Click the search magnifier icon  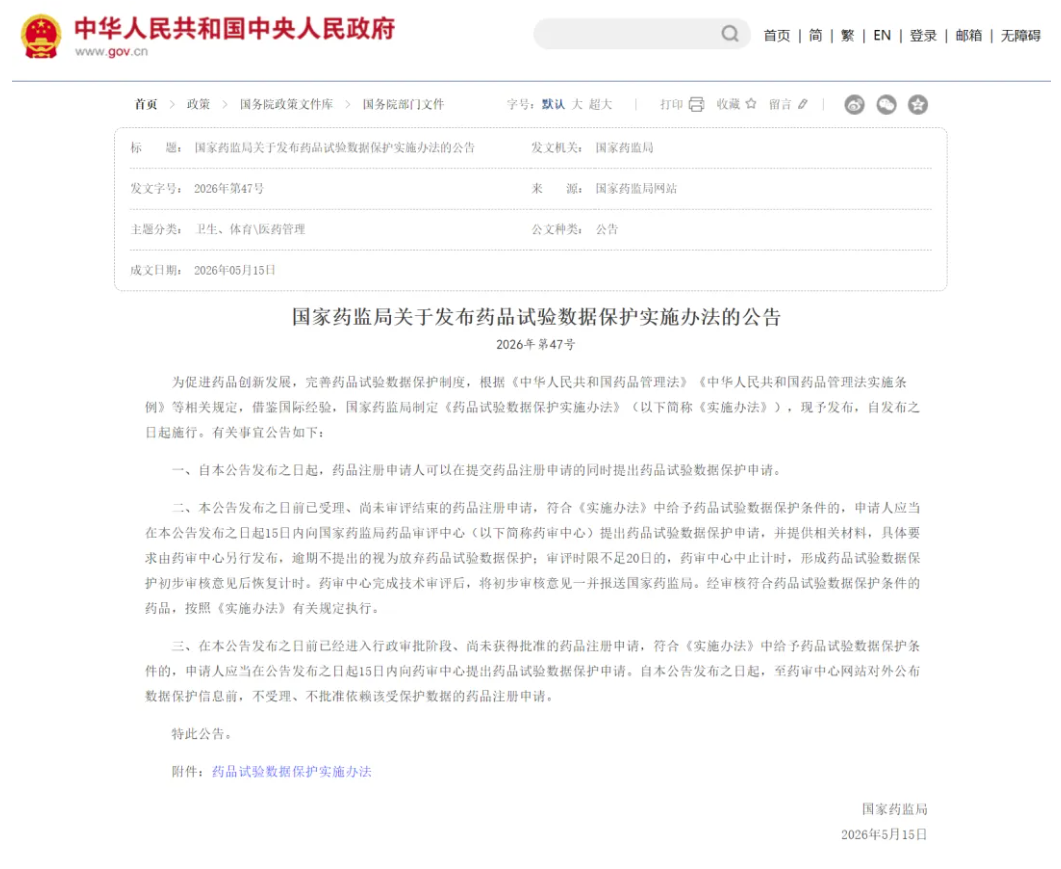click(x=729, y=34)
